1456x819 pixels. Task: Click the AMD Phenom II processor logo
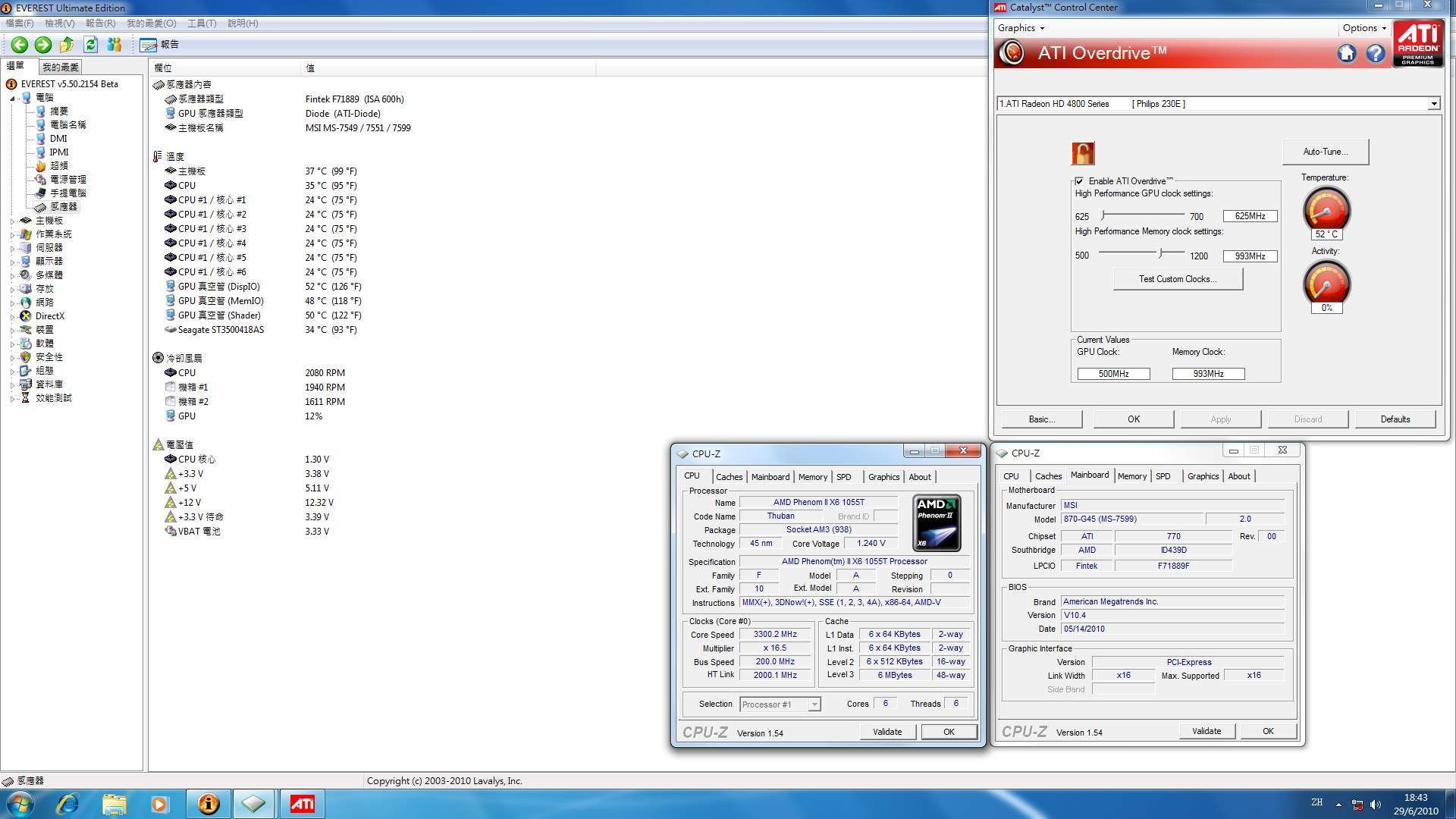click(x=937, y=522)
